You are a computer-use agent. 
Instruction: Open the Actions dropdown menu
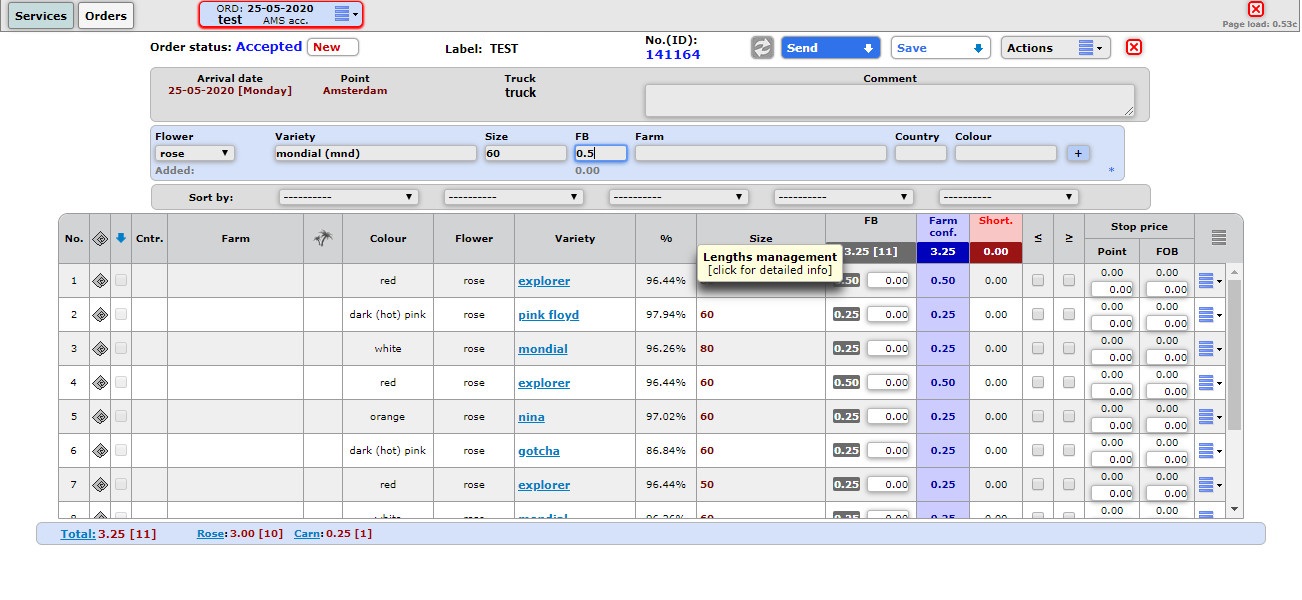1055,48
